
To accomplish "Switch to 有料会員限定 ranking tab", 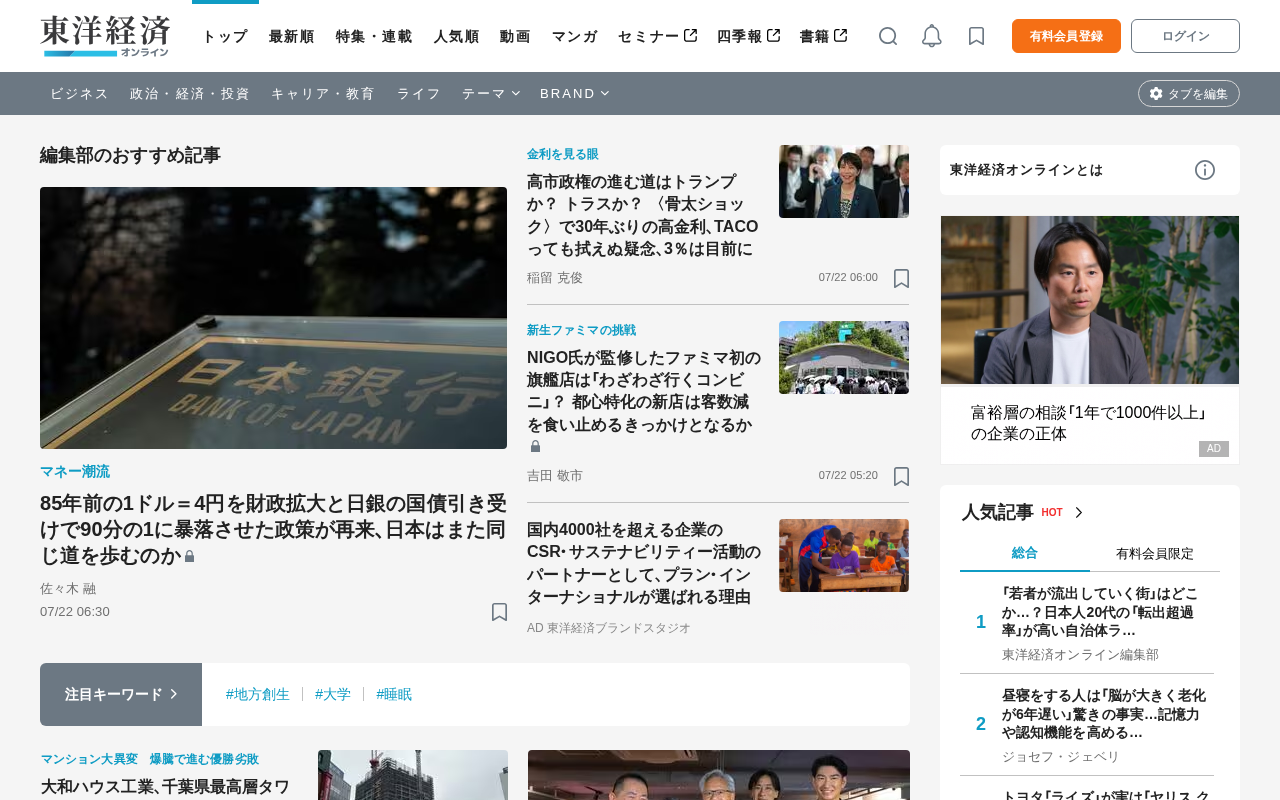I will point(1155,553).
